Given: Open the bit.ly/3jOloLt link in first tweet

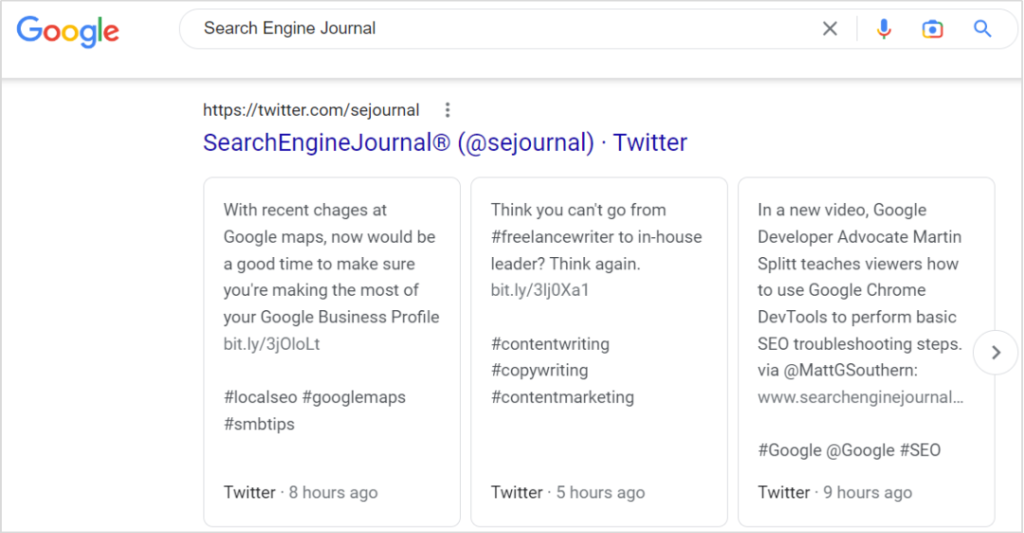Looking at the screenshot, I should coord(271,344).
